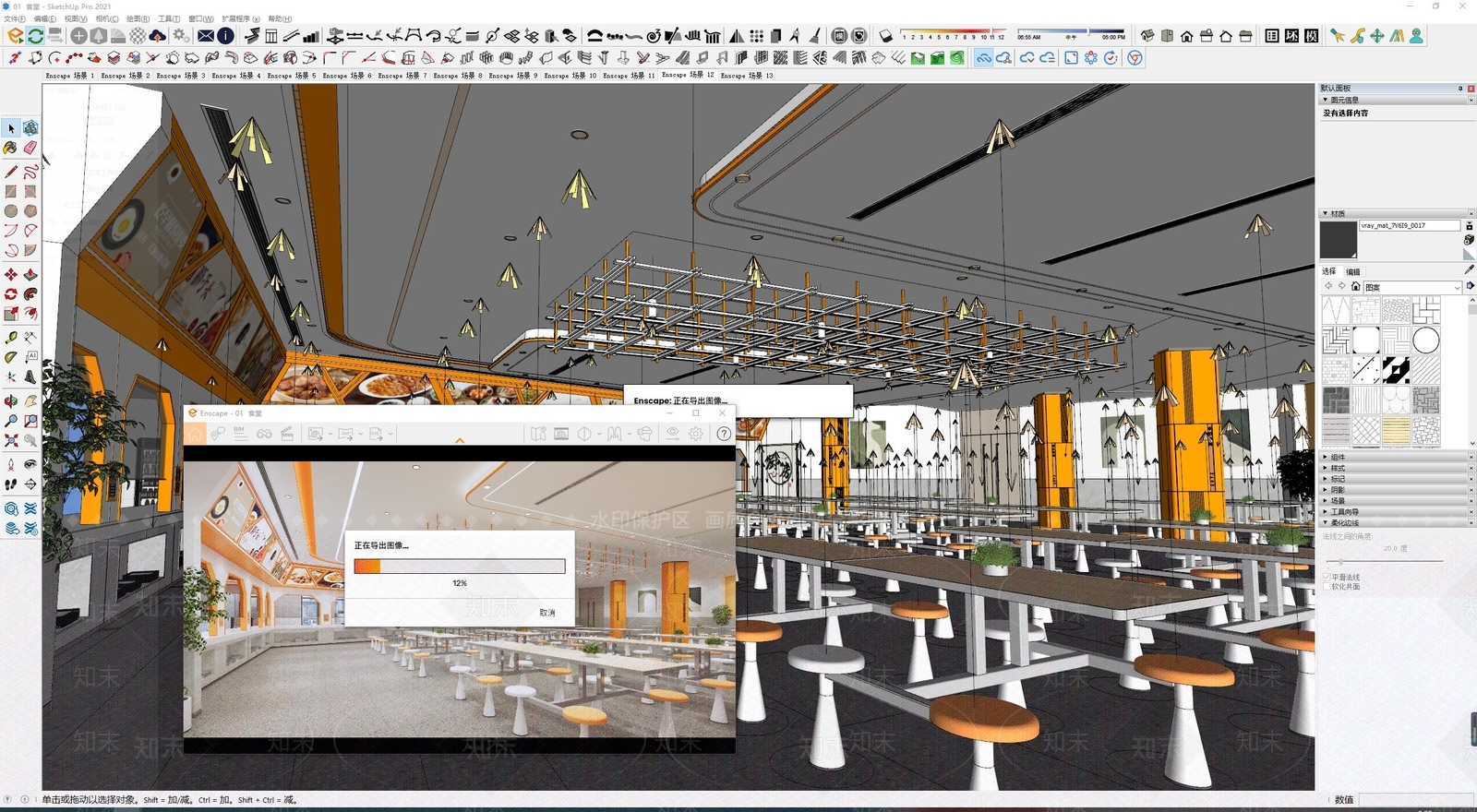
Task: Select the Make Component tool
Action: (x=30, y=128)
